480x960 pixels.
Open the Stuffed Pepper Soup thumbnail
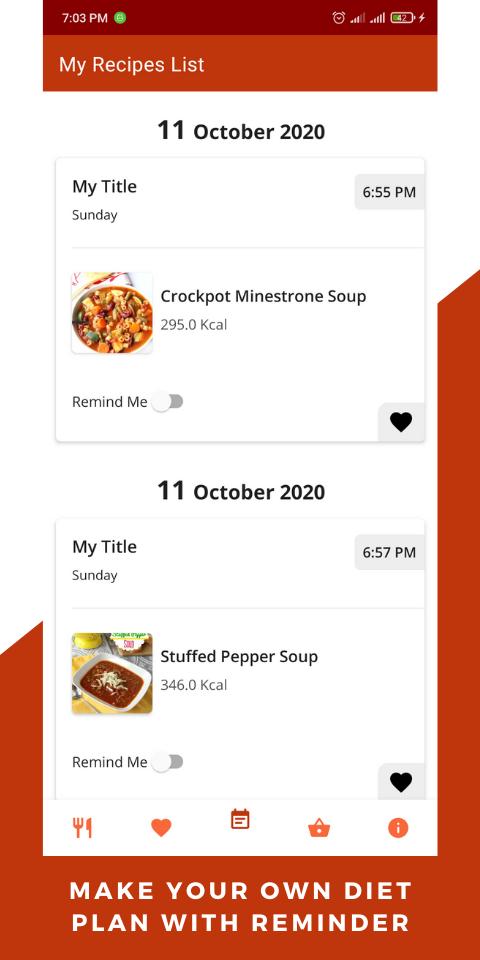point(112,673)
